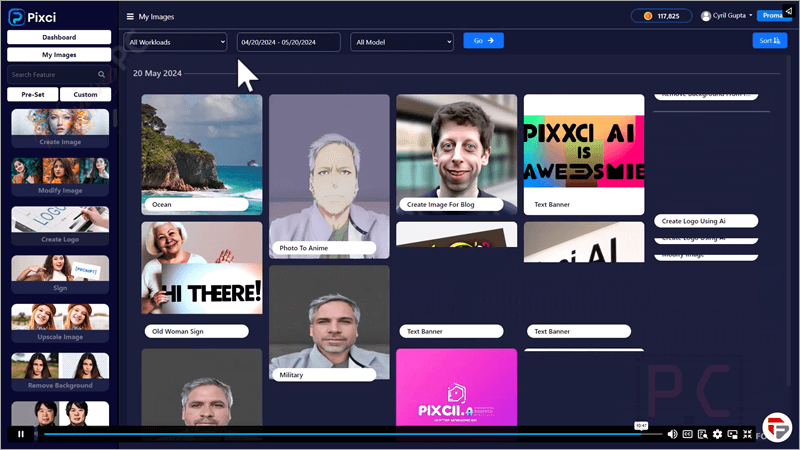Click the coin credits icon showing 117,825
Image resolution: width=800 pixels, height=450 pixels.
(648, 16)
